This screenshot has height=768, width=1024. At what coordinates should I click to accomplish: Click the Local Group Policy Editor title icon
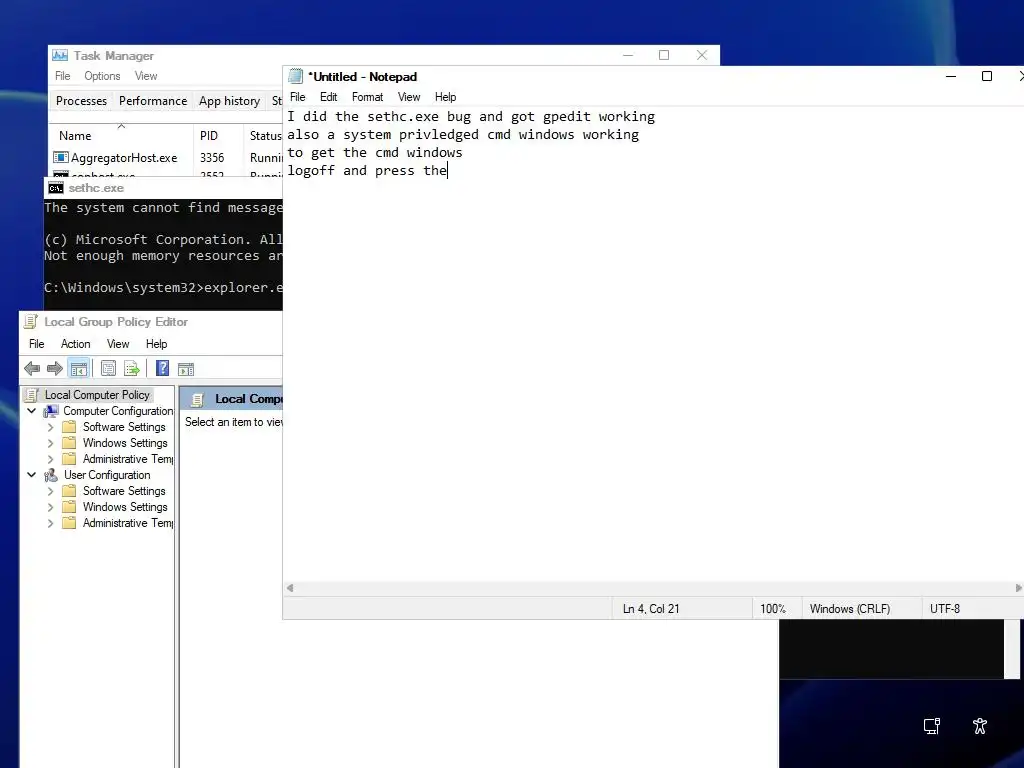[x=31, y=321]
